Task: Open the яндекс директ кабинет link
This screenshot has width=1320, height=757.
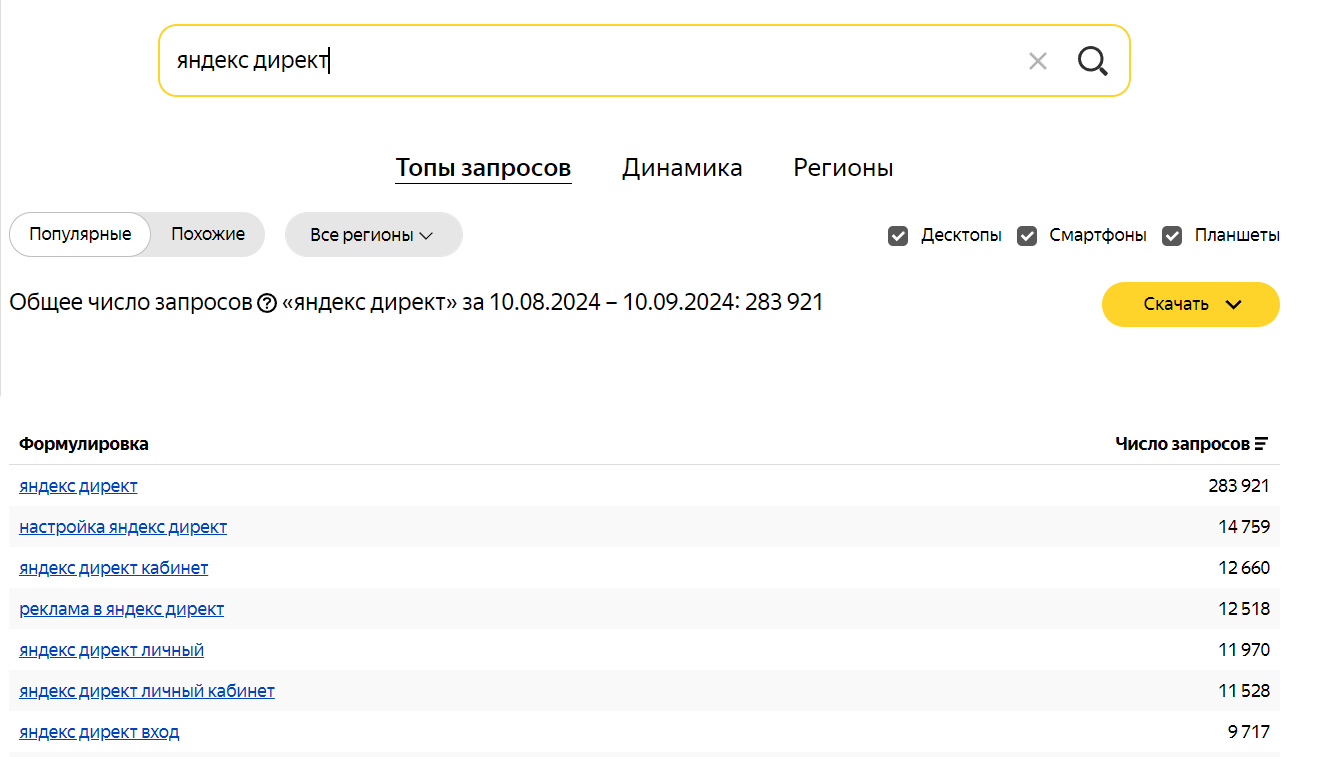Action: coord(114,568)
